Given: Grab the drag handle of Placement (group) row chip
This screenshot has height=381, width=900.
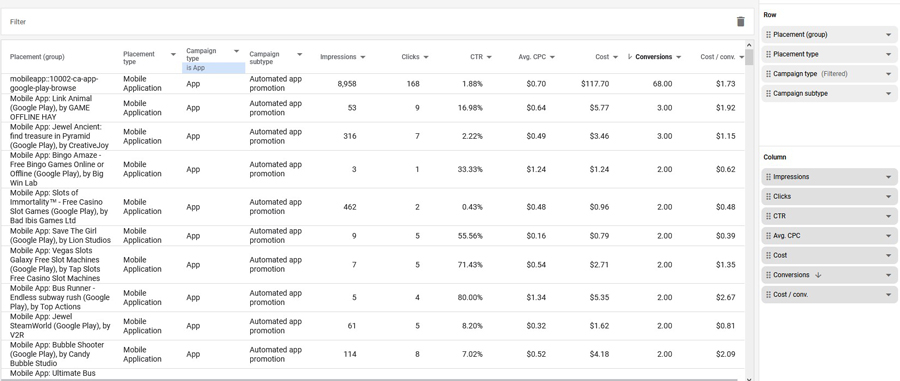Looking at the screenshot, I should click(768, 34).
